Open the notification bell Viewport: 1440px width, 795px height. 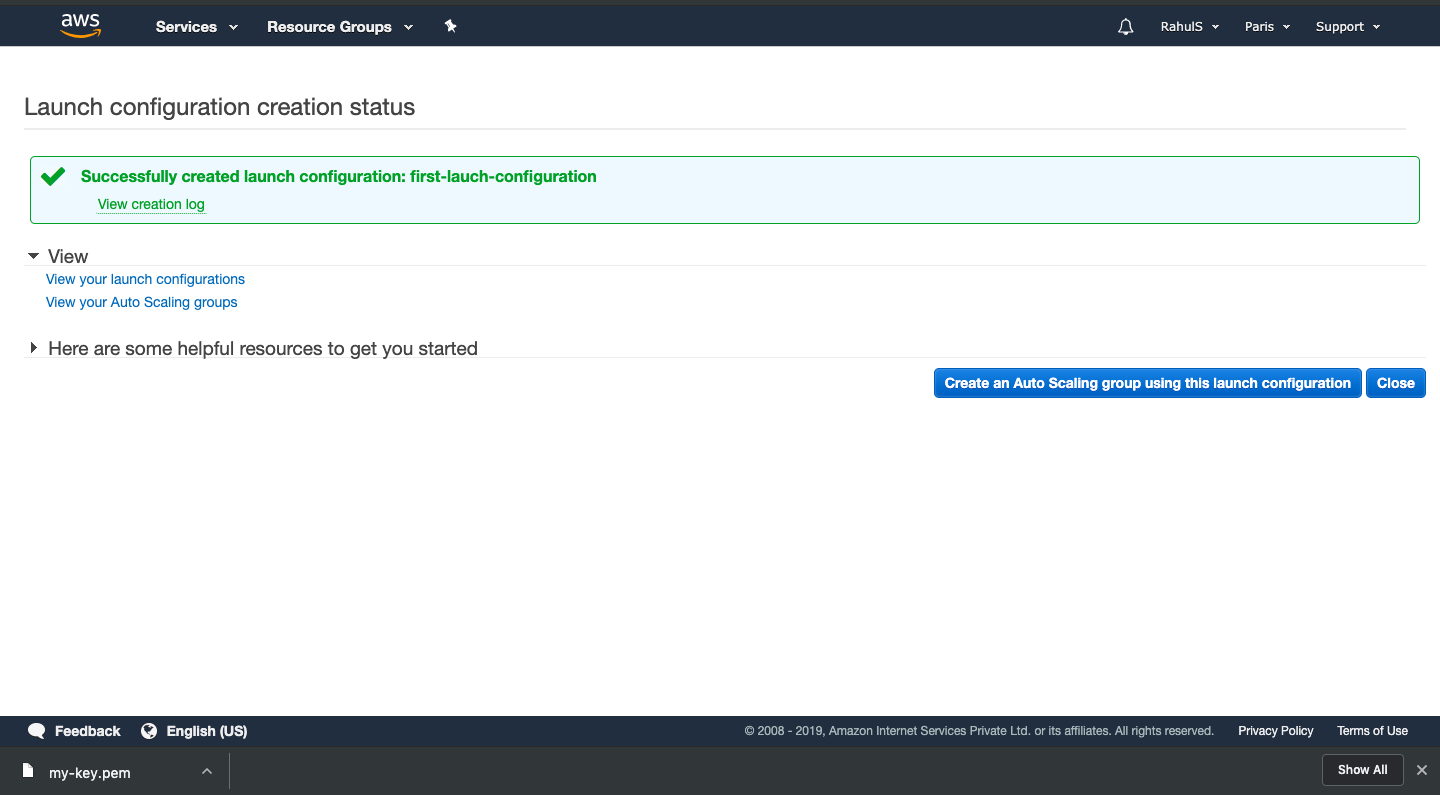1125,26
